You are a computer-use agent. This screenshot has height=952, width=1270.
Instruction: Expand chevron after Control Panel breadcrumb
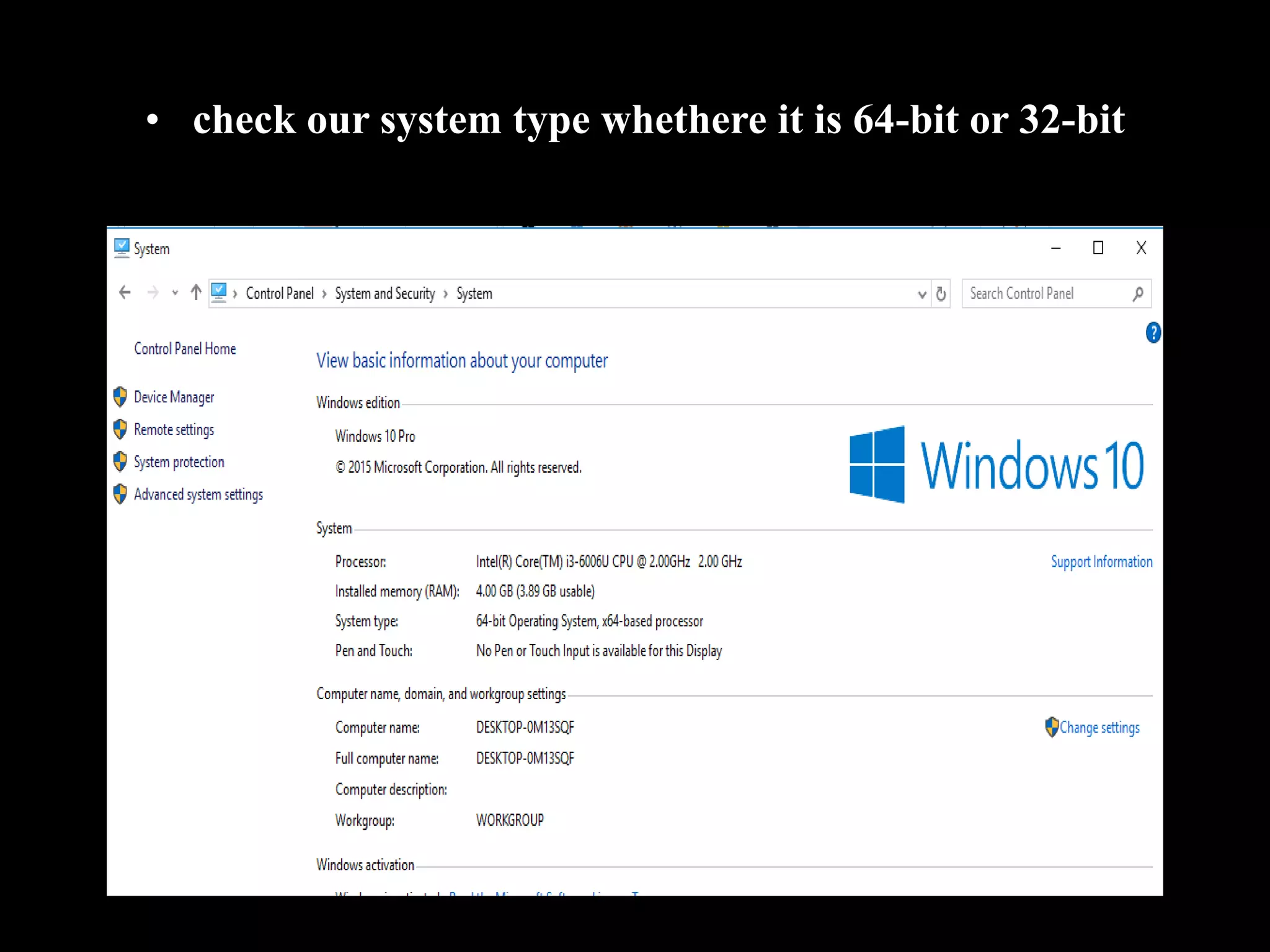click(x=324, y=294)
